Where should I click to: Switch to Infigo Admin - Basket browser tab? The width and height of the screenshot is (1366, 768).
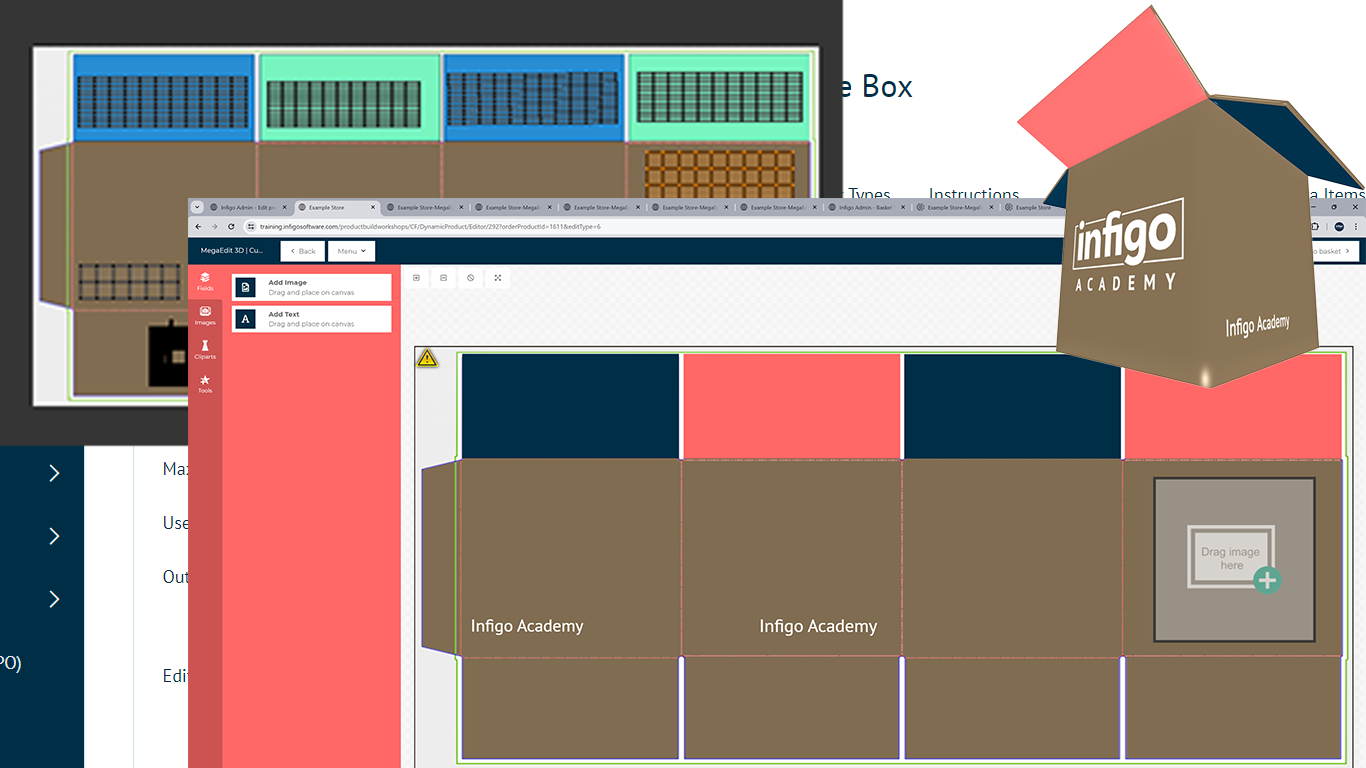pos(866,207)
